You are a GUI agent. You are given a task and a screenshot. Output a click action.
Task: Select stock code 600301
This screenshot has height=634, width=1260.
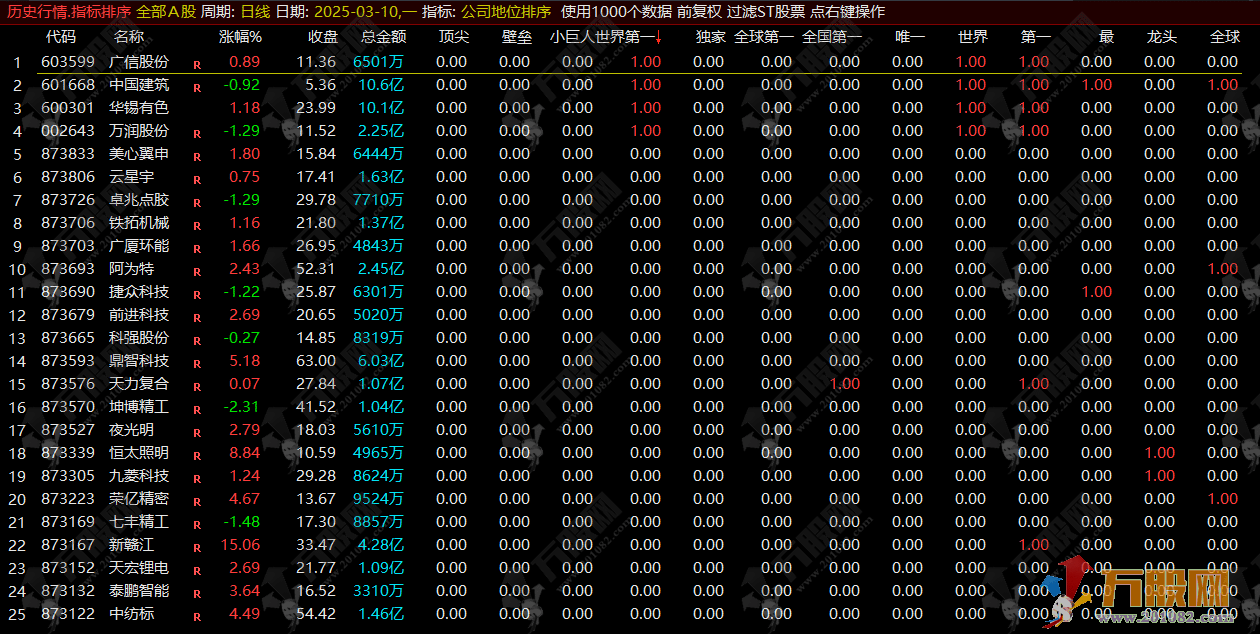68,108
